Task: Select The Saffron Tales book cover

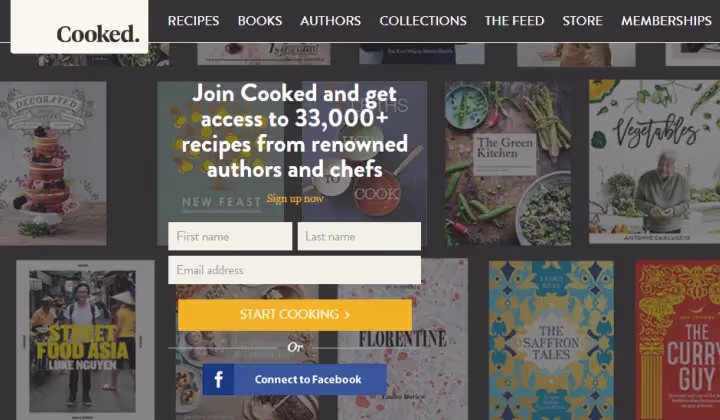Action: click(x=551, y=340)
